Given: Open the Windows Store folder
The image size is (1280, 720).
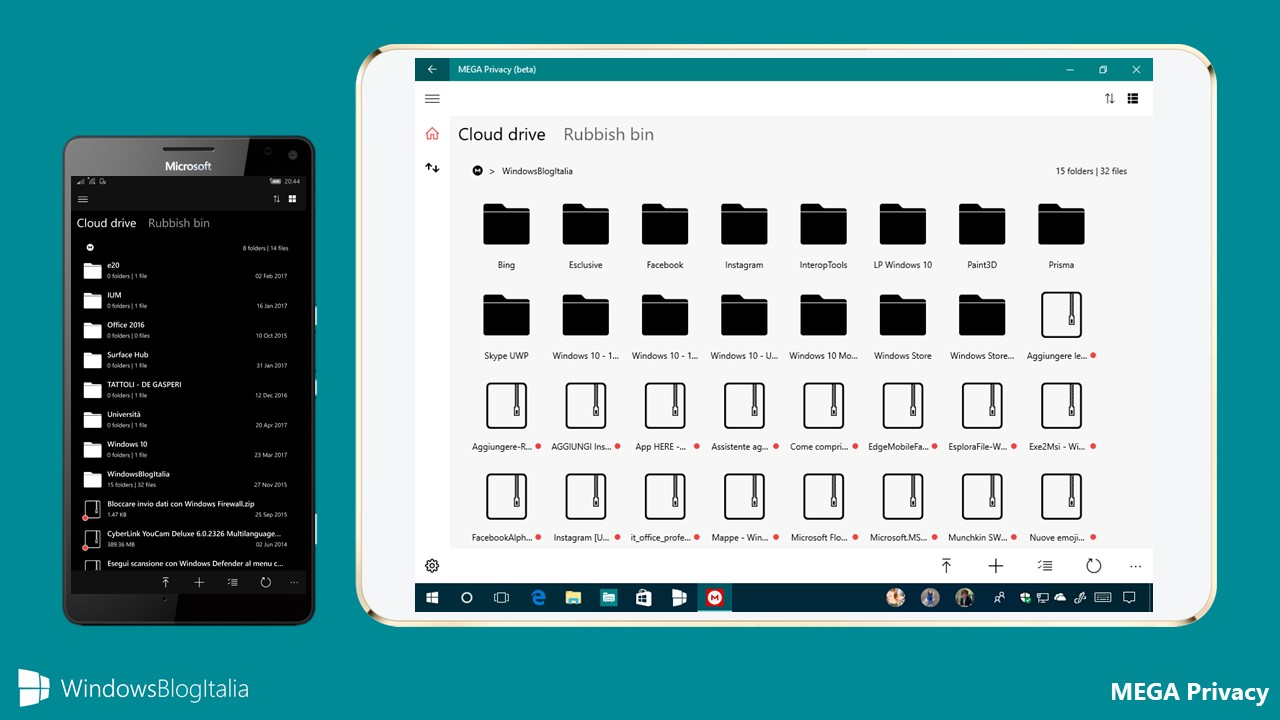Looking at the screenshot, I should 903,327.
